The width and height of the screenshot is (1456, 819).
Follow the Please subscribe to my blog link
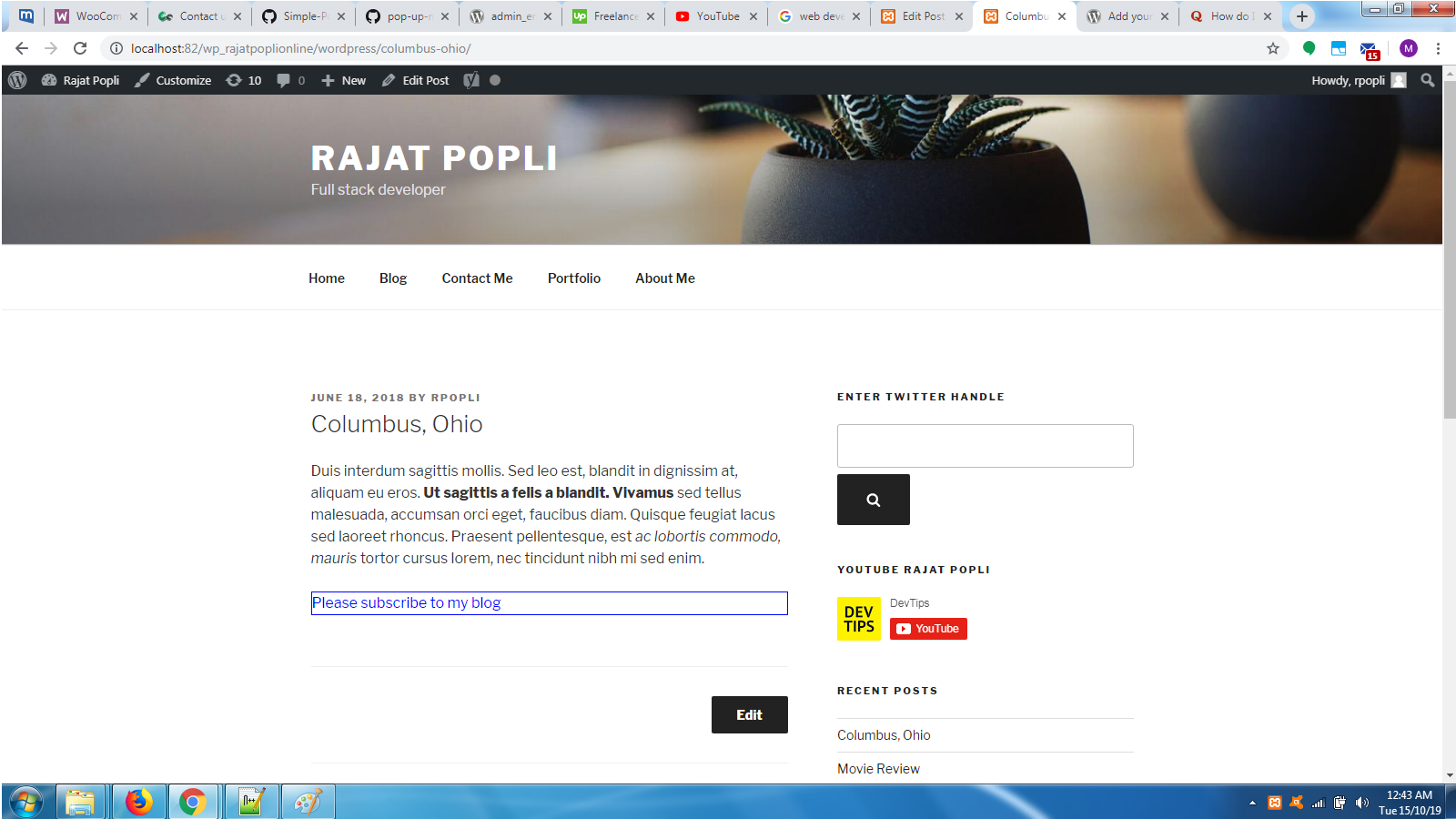click(x=406, y=602)
